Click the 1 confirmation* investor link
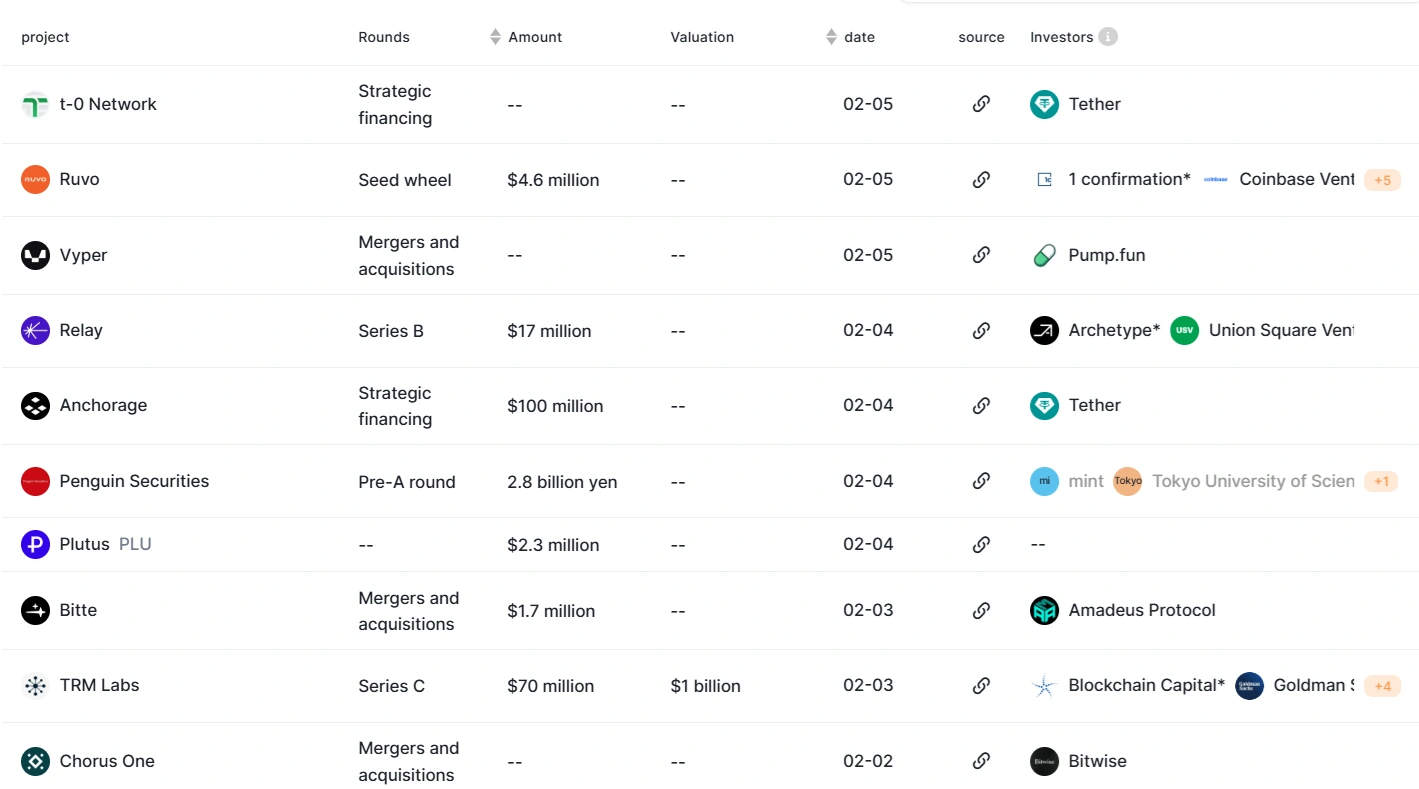This screenshot has height=789, width=1419. click(1129, 179)
